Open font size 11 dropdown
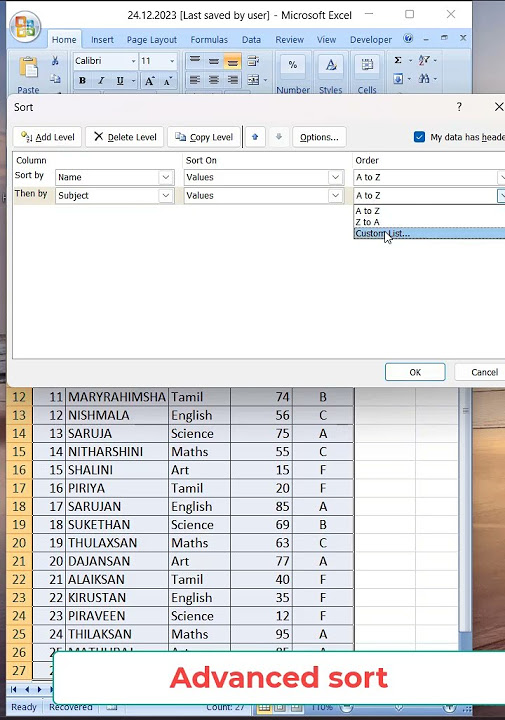The height and width of the screenshot is (720, 505). coord(172,61)
